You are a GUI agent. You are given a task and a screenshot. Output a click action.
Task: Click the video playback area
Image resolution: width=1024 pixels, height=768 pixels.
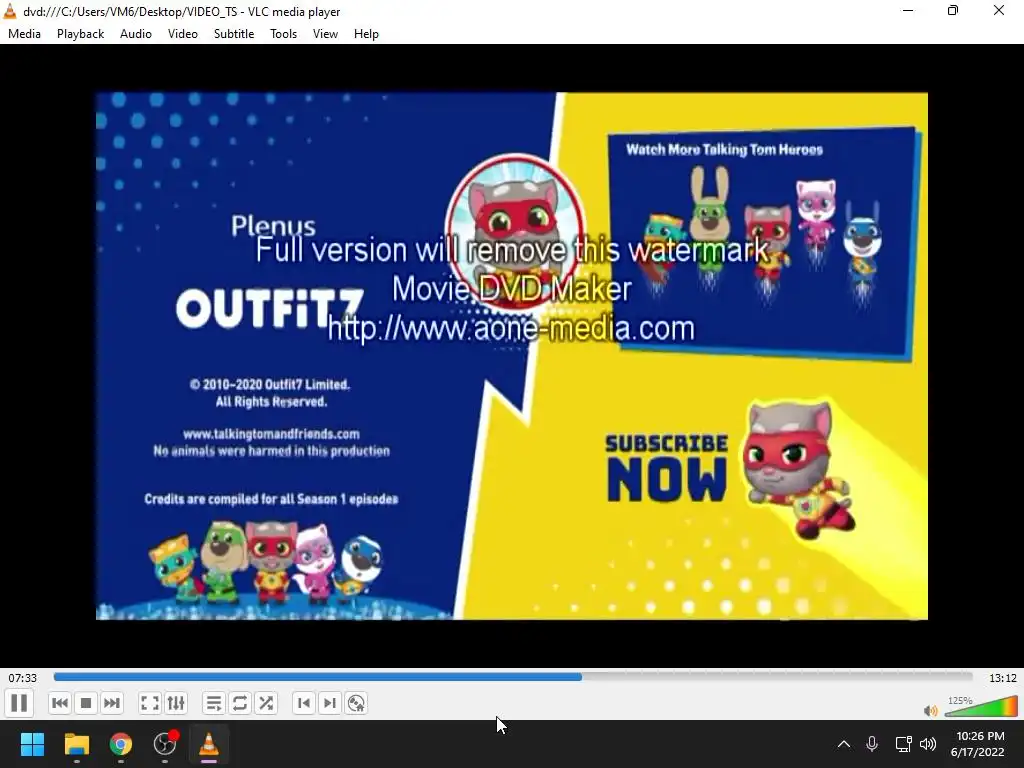pos(512,356)
